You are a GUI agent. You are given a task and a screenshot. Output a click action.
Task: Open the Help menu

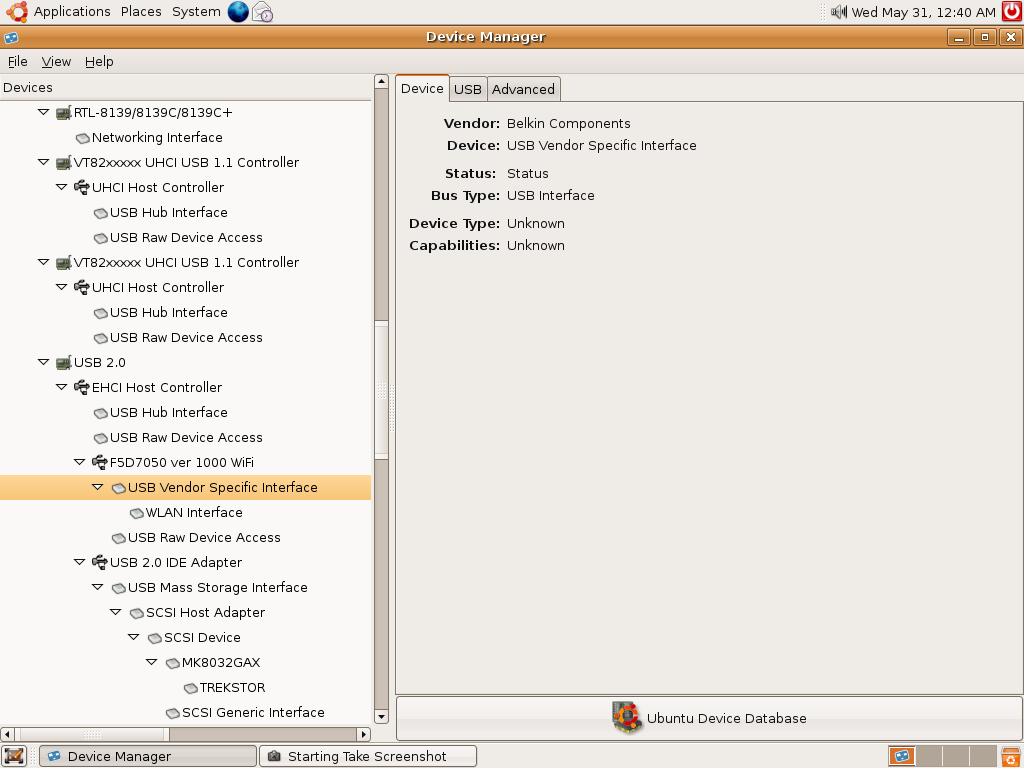click(99, 61)
